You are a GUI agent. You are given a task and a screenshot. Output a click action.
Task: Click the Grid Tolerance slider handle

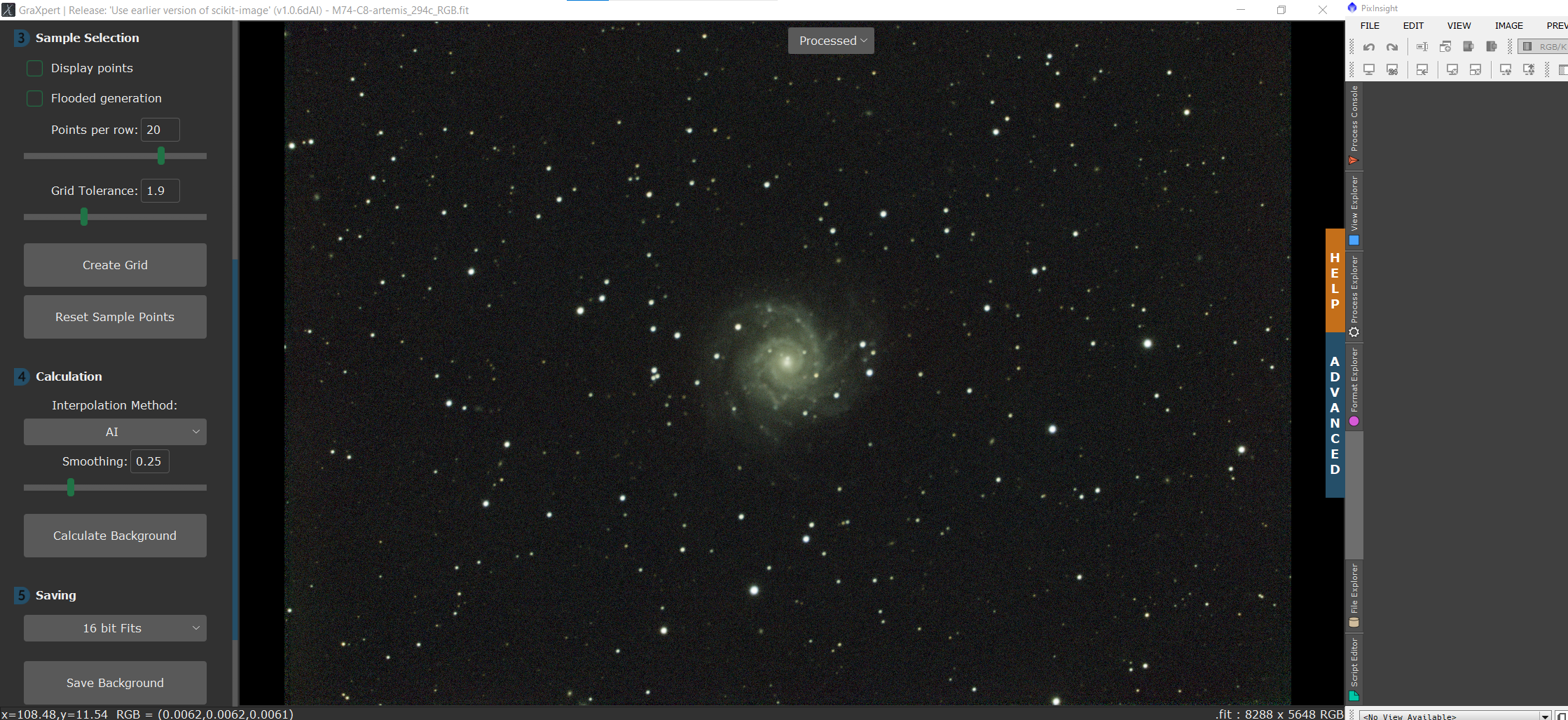click(84, 217)
